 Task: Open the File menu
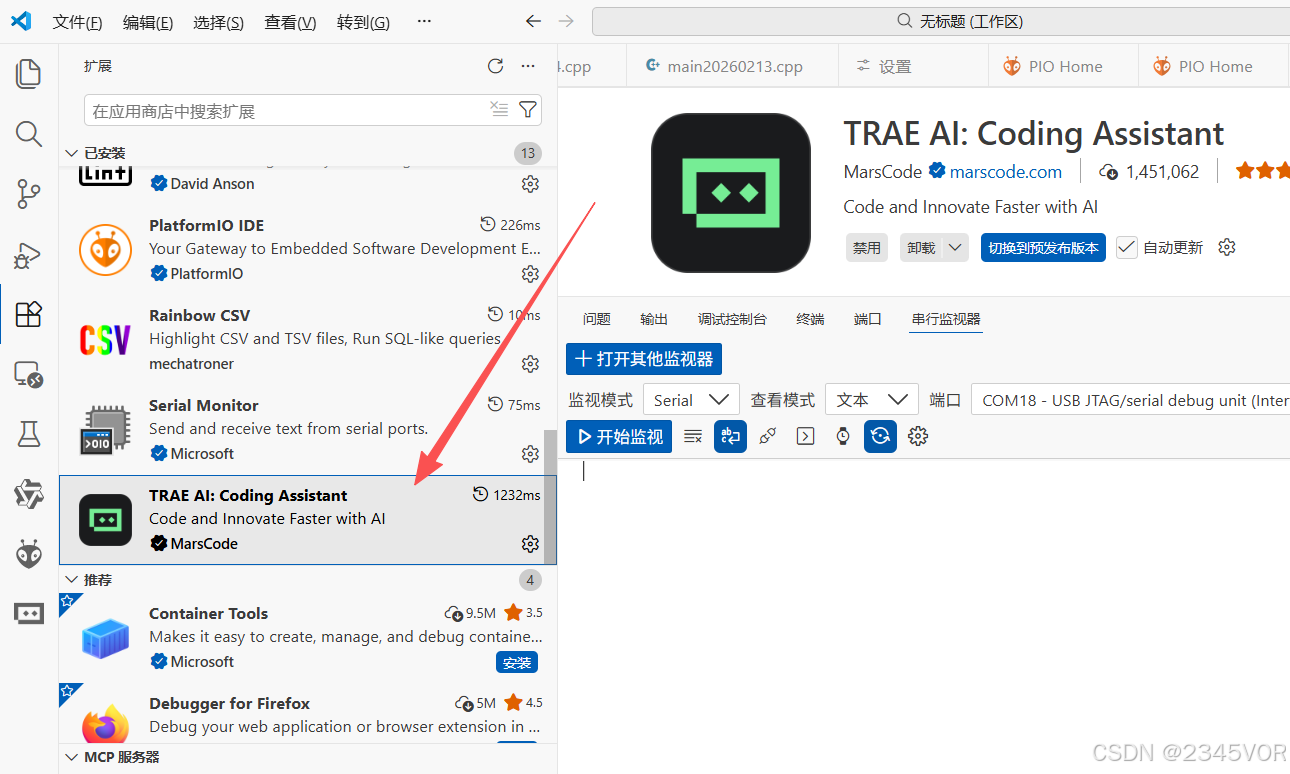tap(77, 22)
